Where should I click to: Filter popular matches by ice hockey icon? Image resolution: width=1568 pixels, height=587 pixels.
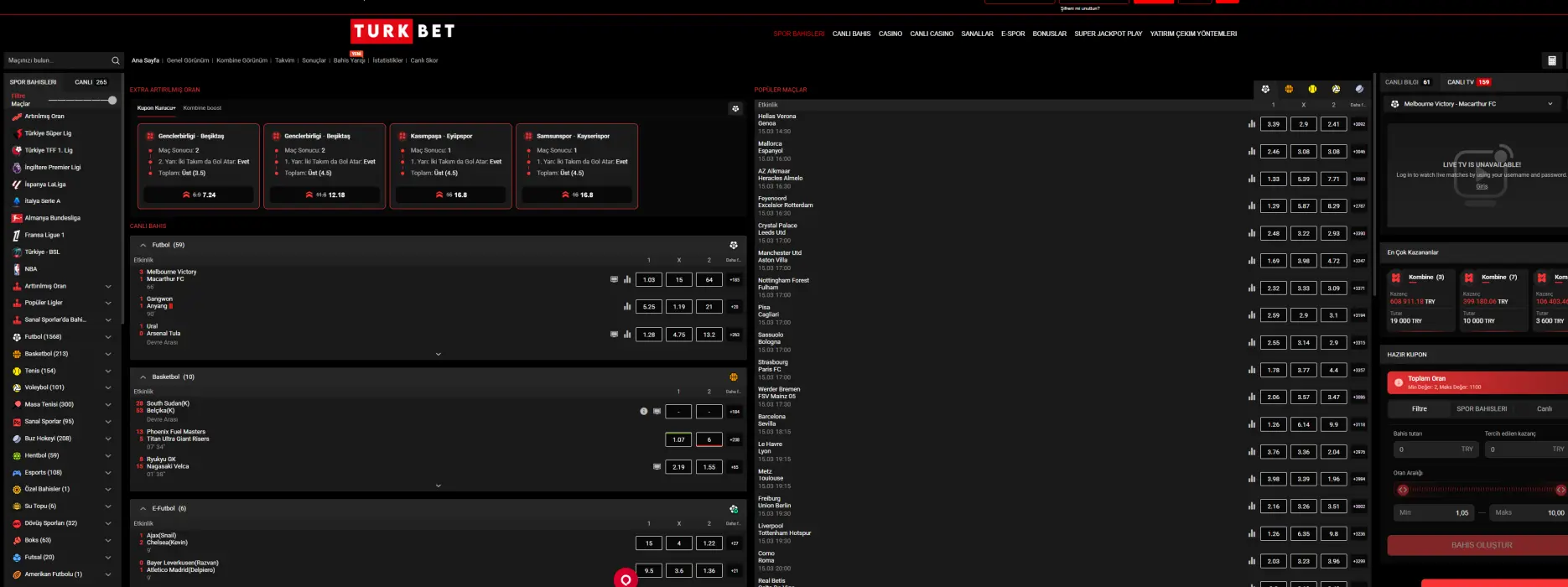pyautogui.click(x=1359, y=89)
